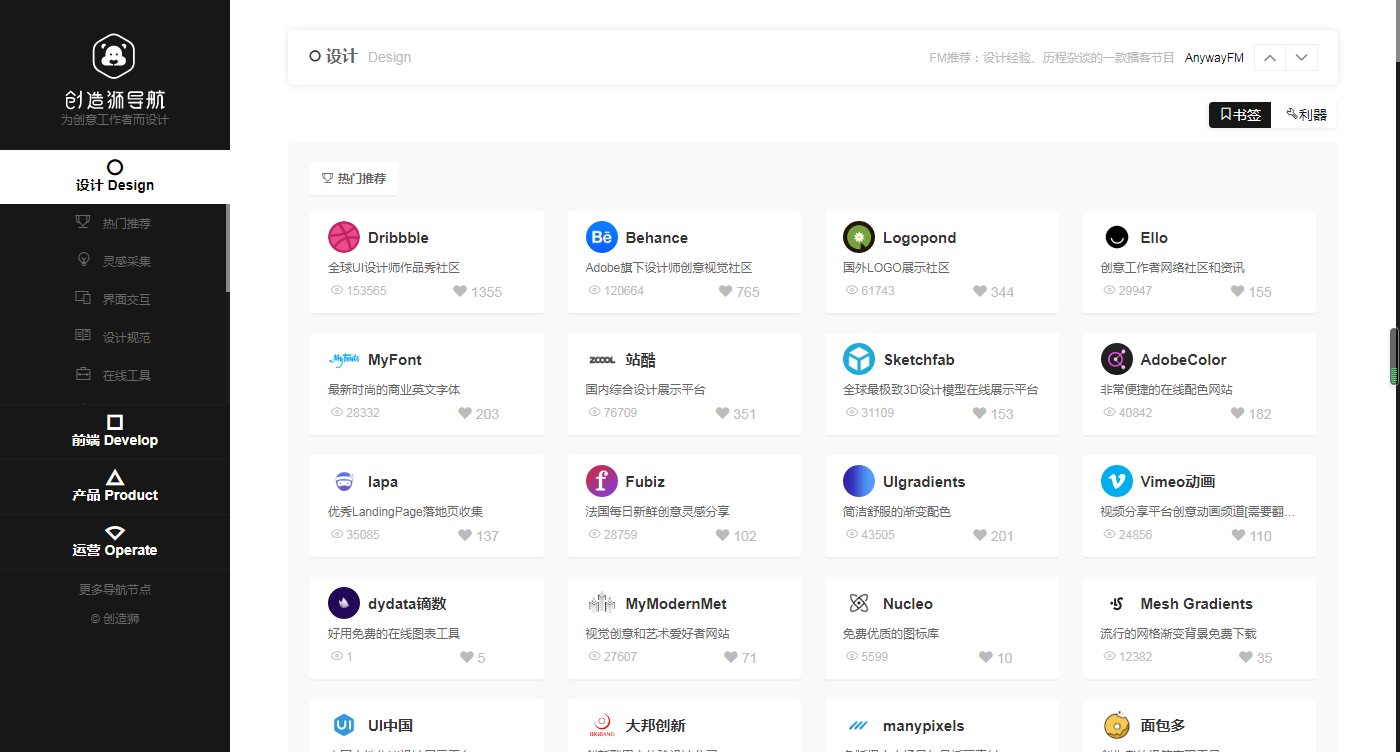
Task: Open the lapa ninja icon
Action: click(343, 481)
